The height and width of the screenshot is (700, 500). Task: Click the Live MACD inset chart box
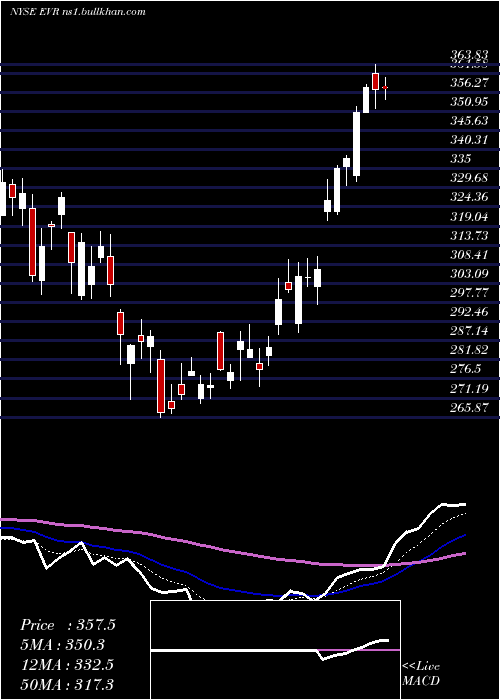pos(275,650)
